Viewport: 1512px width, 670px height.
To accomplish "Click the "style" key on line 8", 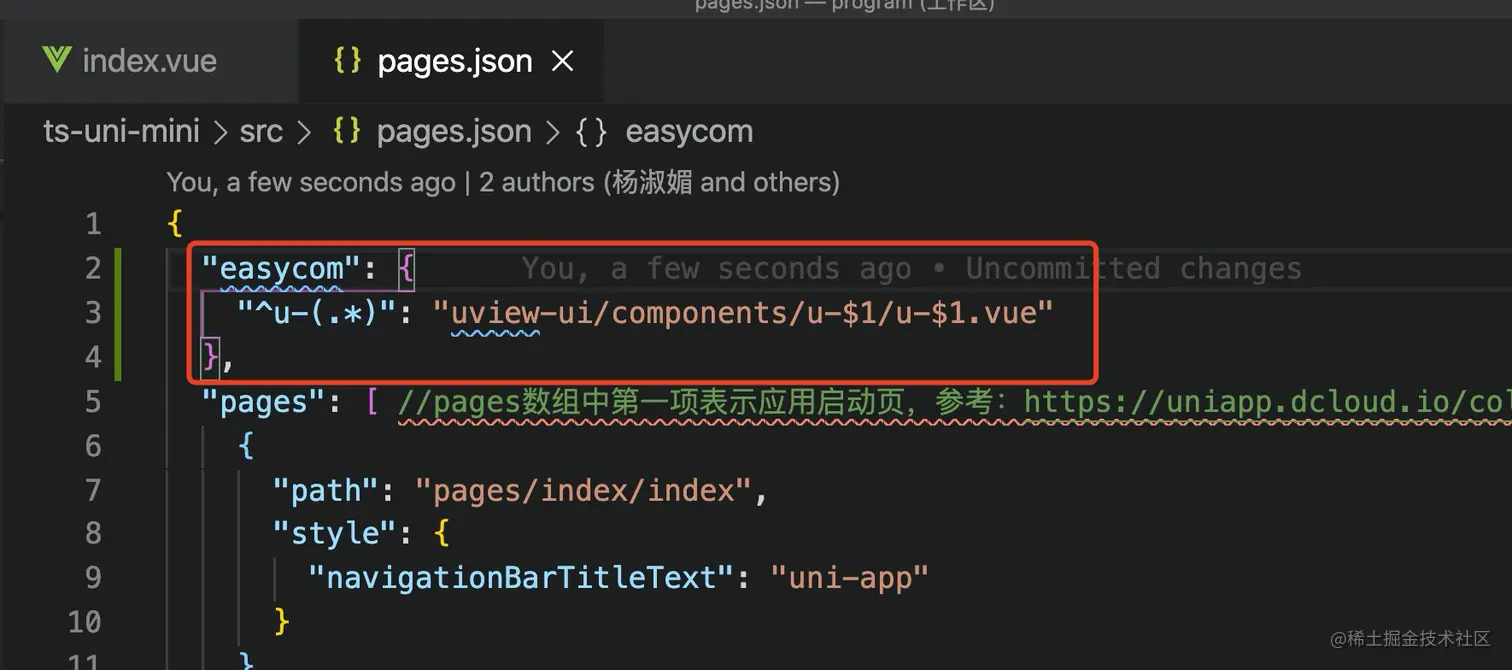I will (x=335, y=534).
